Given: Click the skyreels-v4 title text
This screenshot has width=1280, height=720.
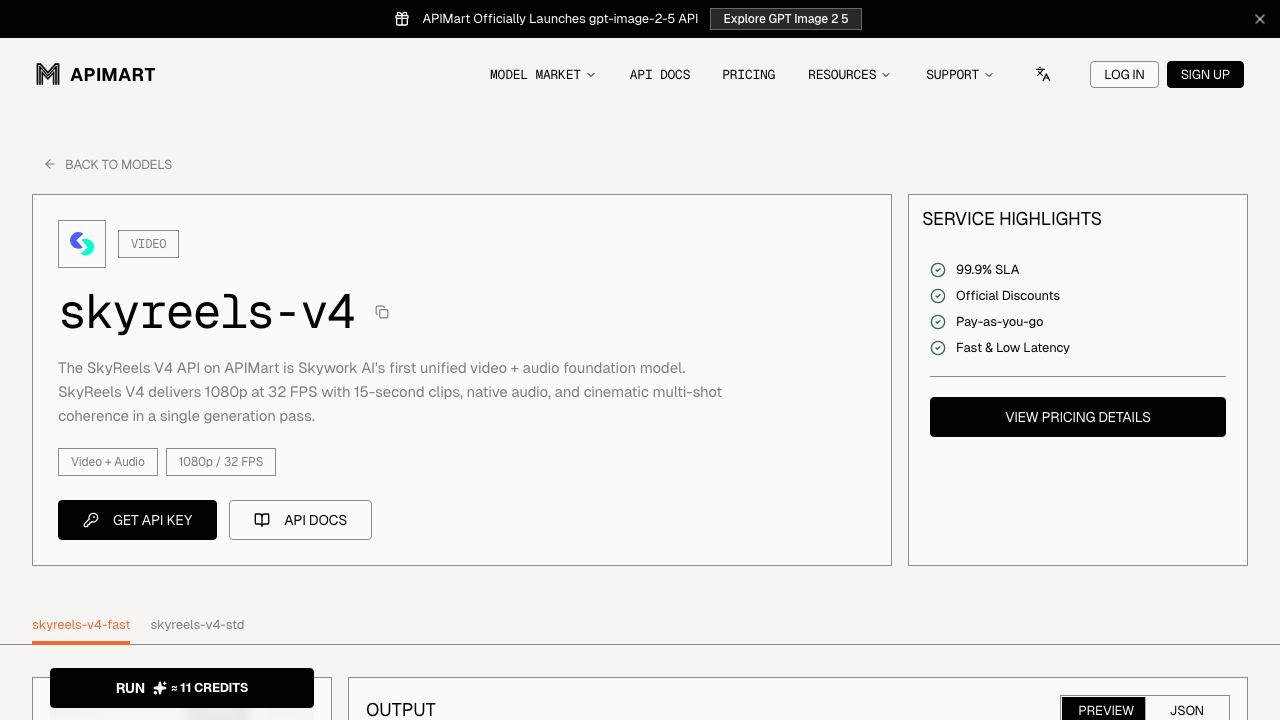Looking at the screenshot, I should (x=207, y=312).
